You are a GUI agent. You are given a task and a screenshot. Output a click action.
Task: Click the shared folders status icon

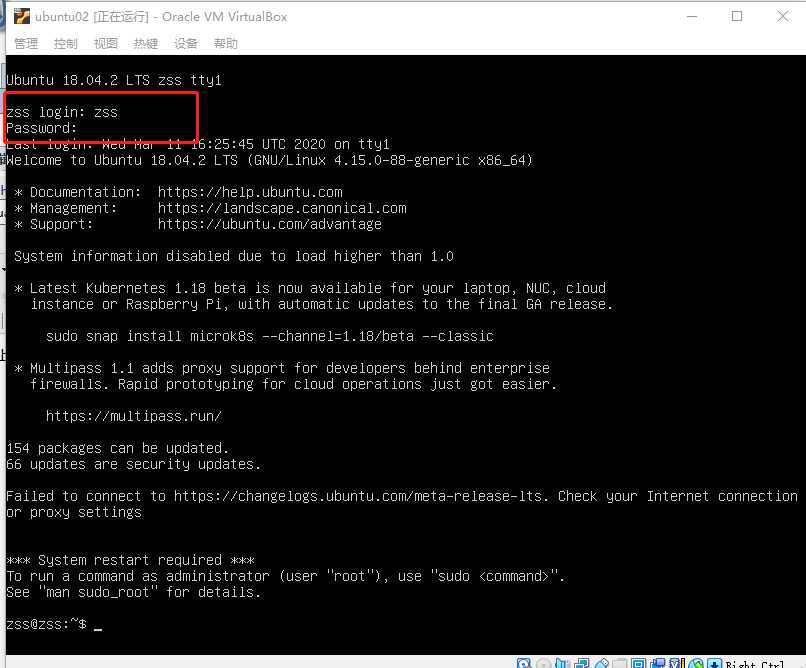(619, 663)
